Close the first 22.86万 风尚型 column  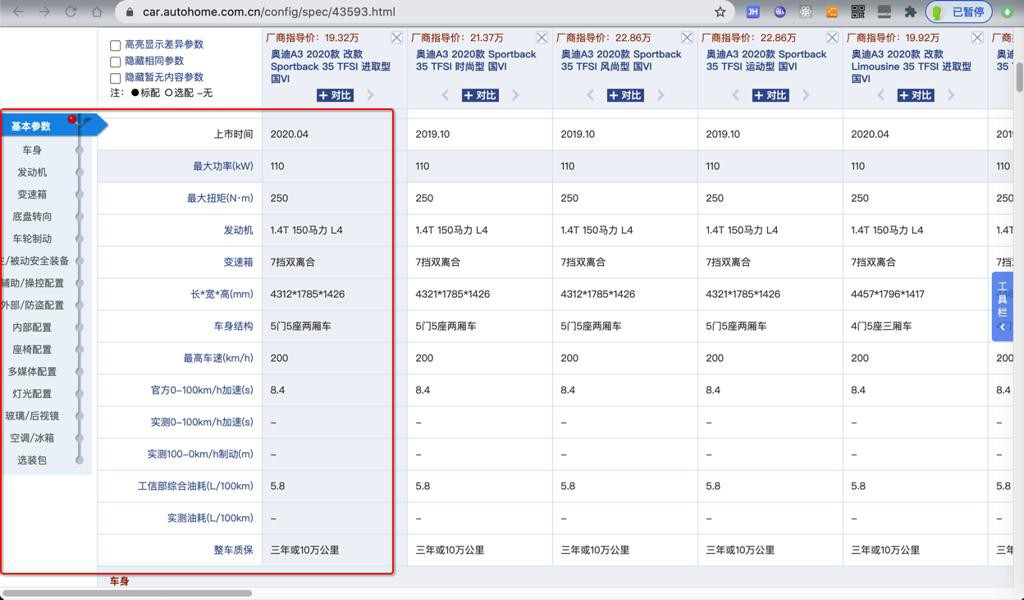click(686, 38)
